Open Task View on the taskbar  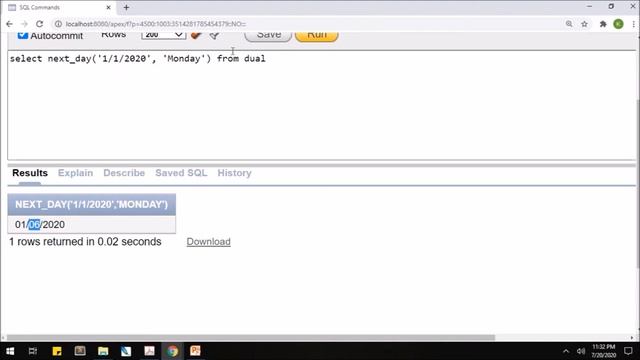pos(33,351)
